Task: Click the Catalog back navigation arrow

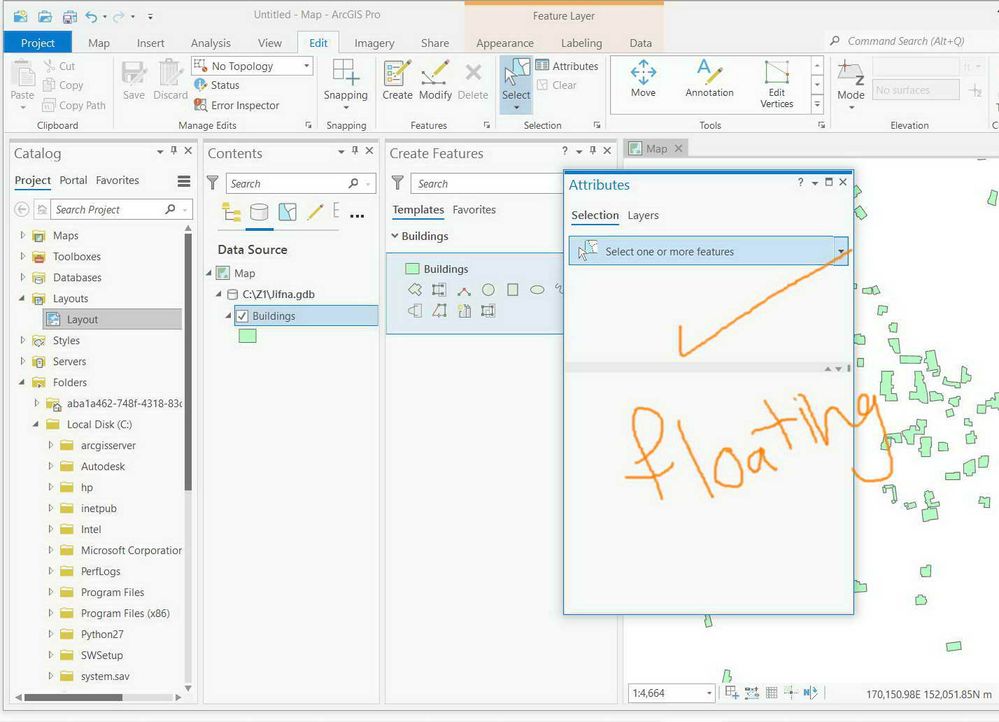Action: coord(22,209)
